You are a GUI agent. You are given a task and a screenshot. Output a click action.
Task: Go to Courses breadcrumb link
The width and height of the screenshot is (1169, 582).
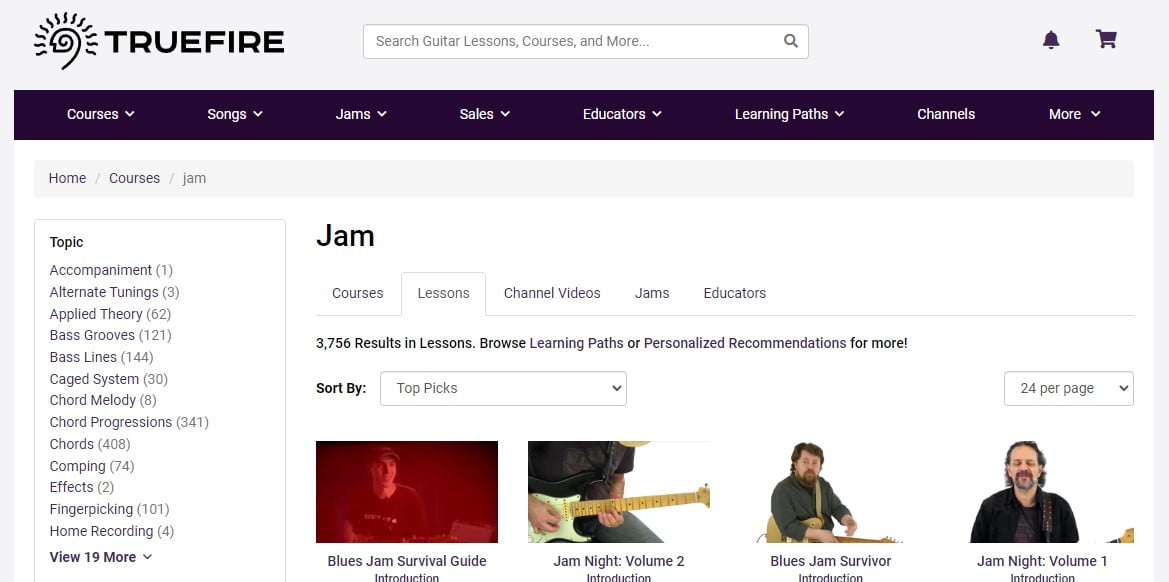pos(134,178)
